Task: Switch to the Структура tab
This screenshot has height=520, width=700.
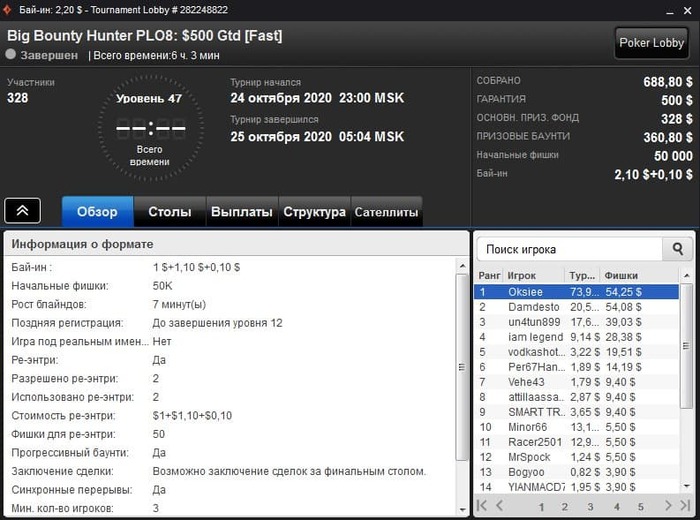Action: pyautogui.click(x=314, y=212)
